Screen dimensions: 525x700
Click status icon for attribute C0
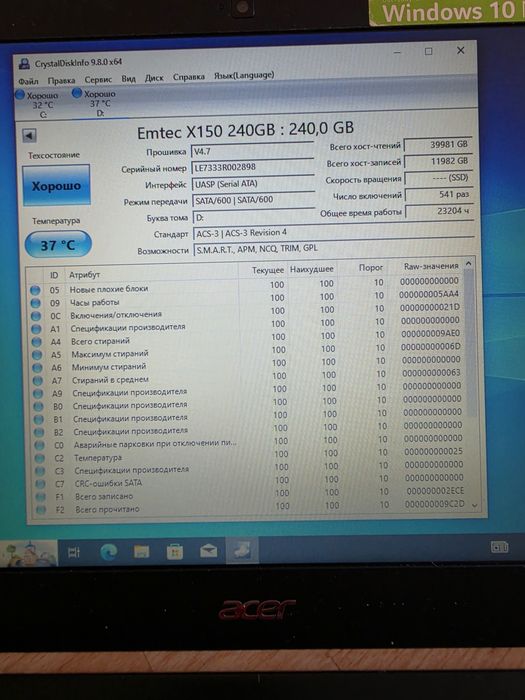point(40,446)
